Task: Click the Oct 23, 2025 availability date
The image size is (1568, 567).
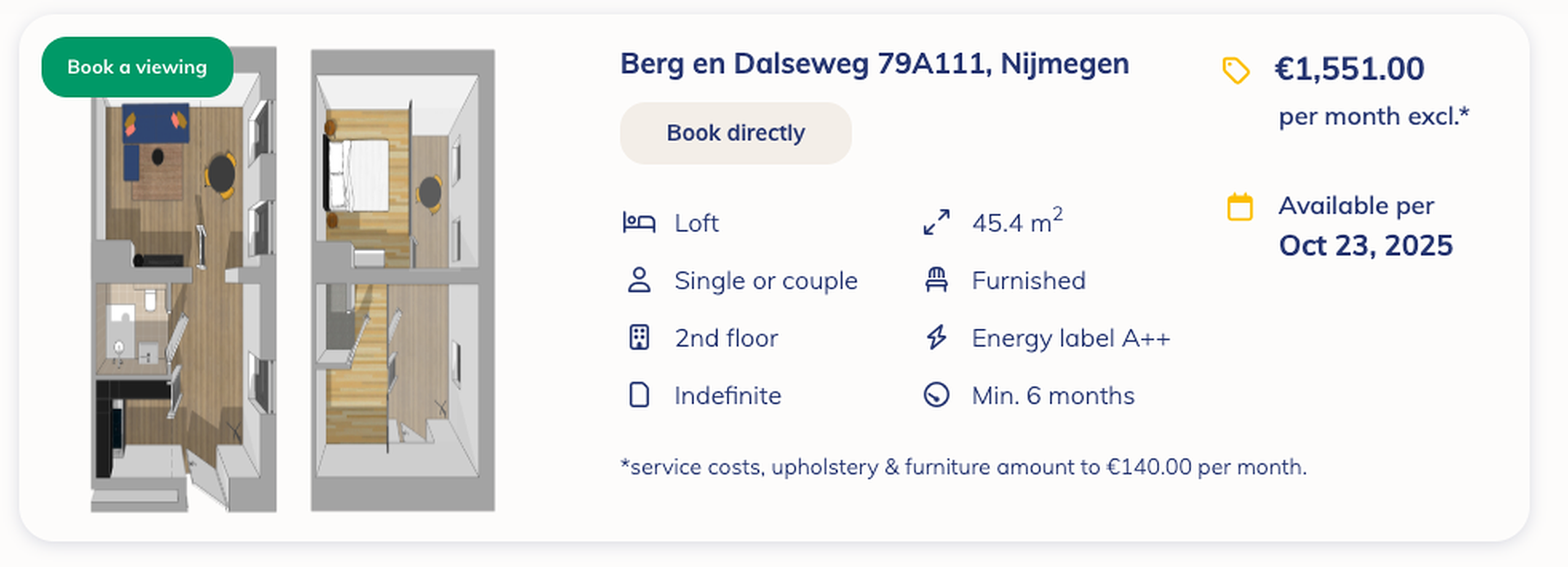Action: click(x=1365, y=246)
